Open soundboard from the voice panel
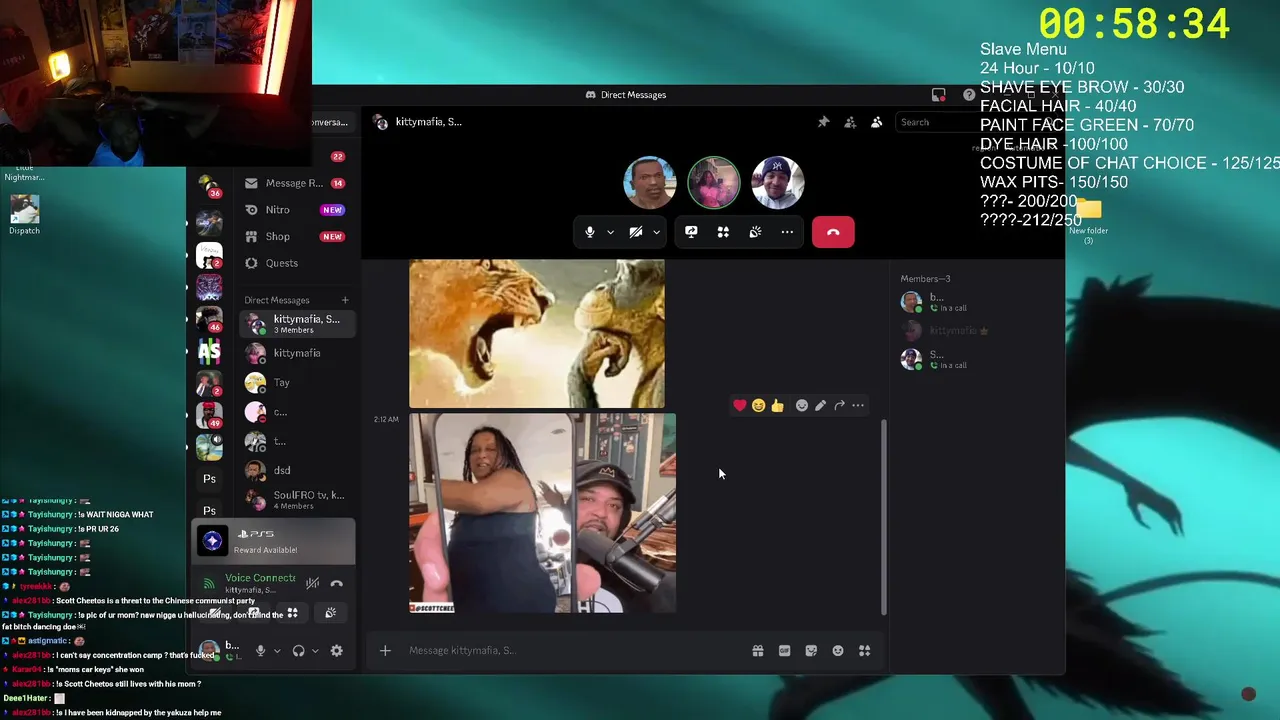This screenshot has width=1280, height=720. point(330,613)
